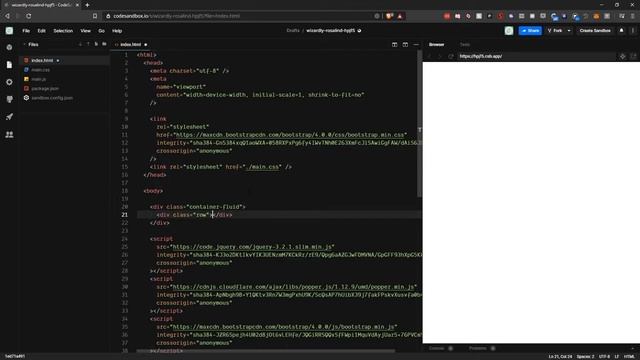Collapse the Files panel chevron
The width and height of the screenshot is (640, 360).
pos(24,44)
